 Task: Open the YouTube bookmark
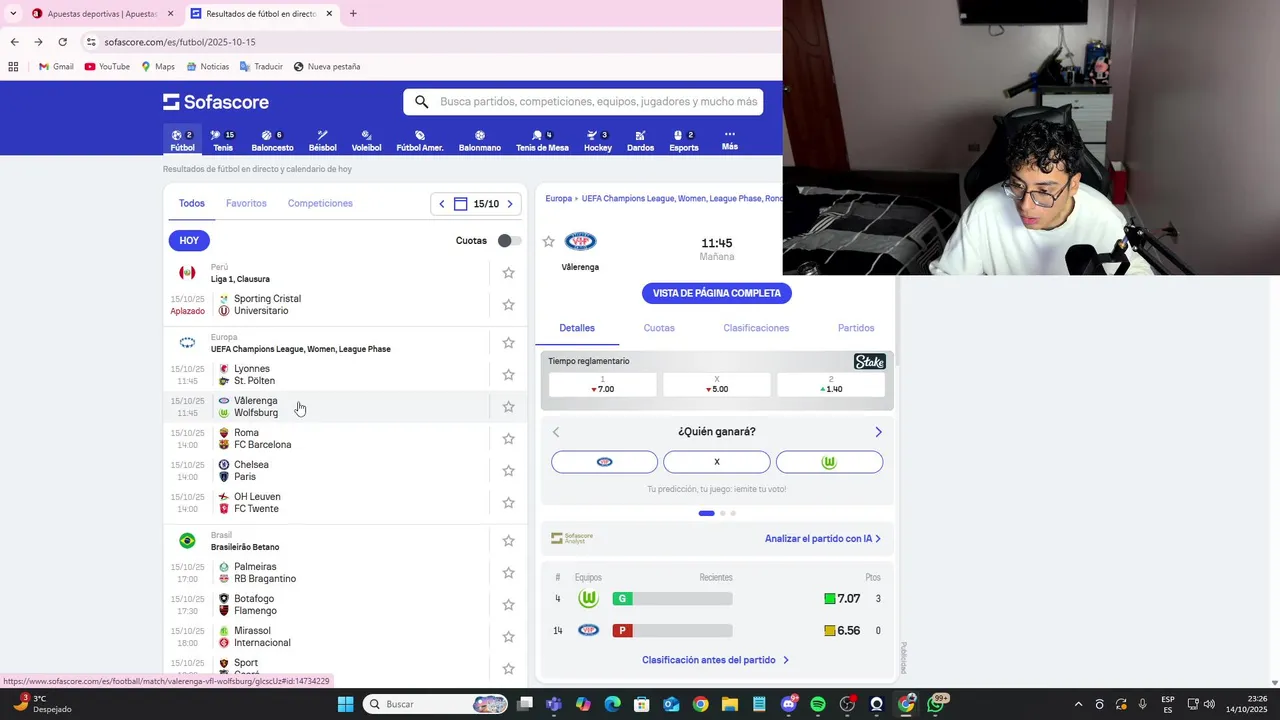107,67
